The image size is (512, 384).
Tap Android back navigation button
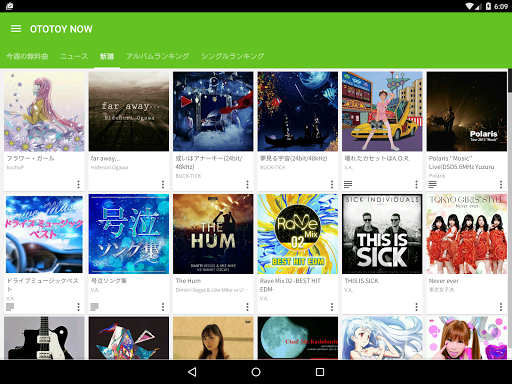pos(192,372)
